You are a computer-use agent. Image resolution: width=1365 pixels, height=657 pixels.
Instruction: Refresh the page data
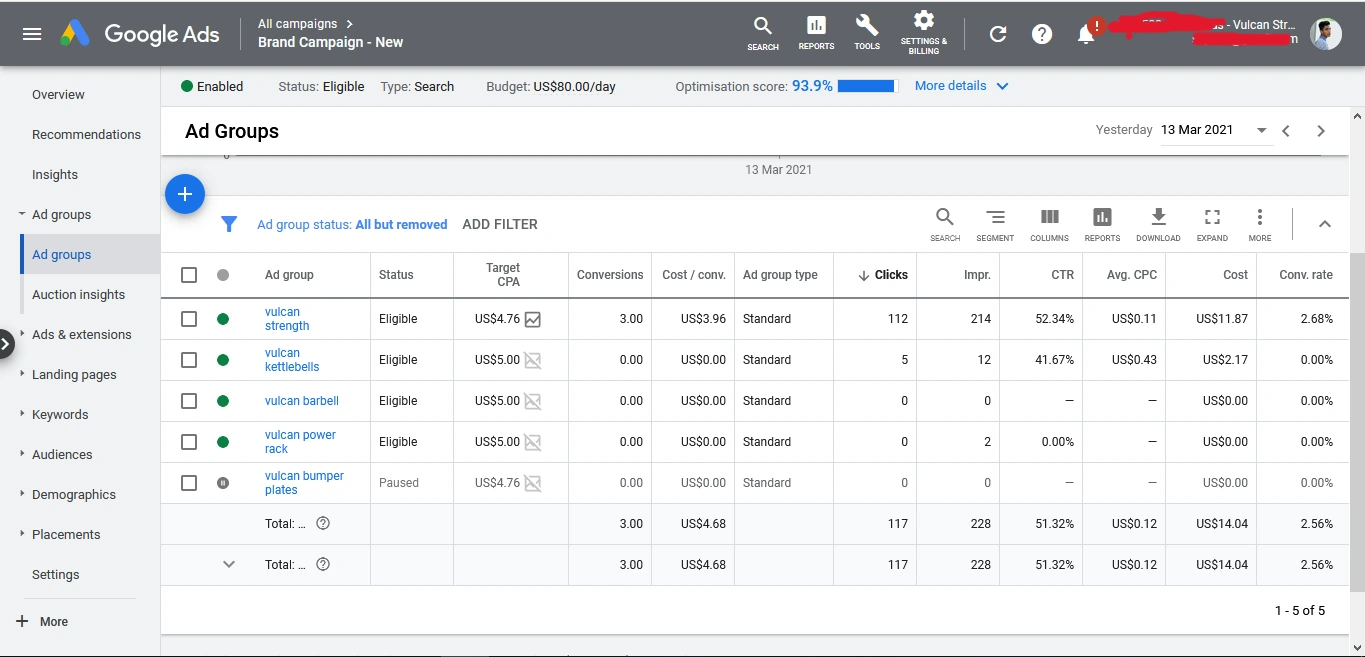(998, 34)
